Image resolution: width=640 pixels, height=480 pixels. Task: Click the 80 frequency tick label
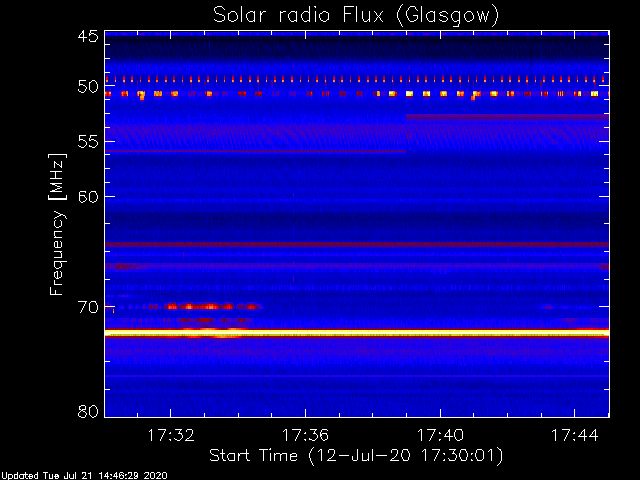click(x=88, y=411)
